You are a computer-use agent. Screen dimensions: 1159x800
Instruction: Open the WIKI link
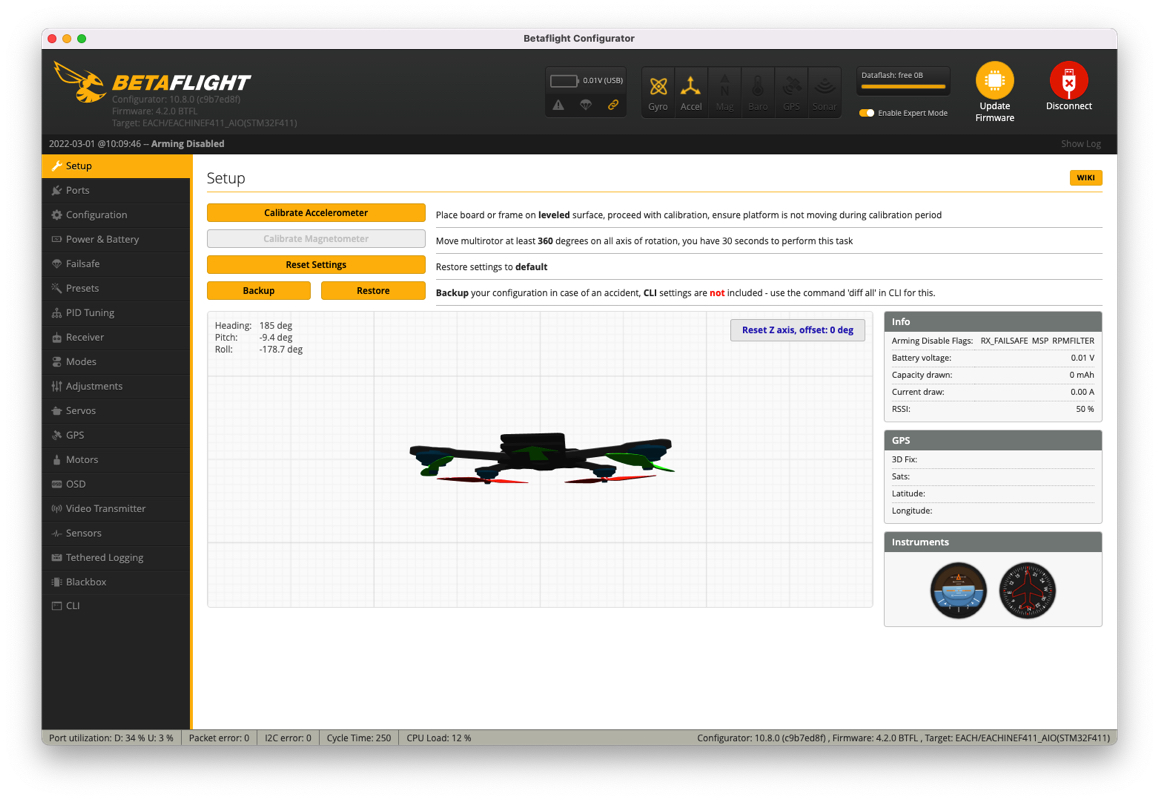point(1085,177)
